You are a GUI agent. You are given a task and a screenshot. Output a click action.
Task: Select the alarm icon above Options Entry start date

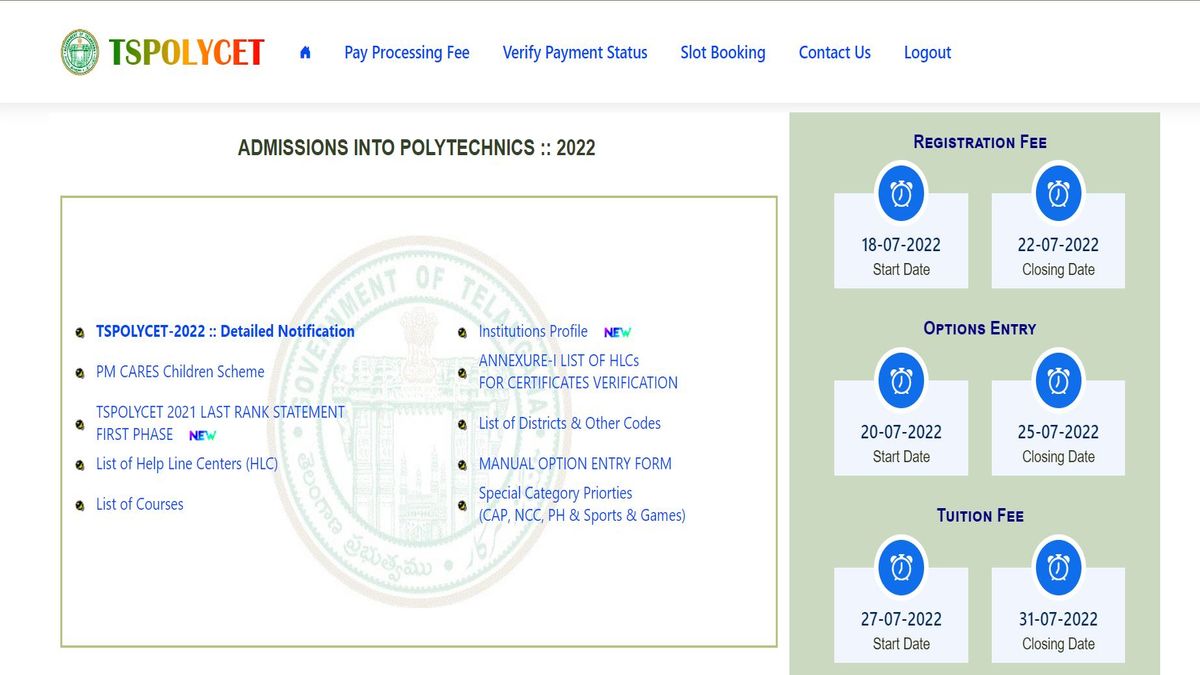coord(901,380)
